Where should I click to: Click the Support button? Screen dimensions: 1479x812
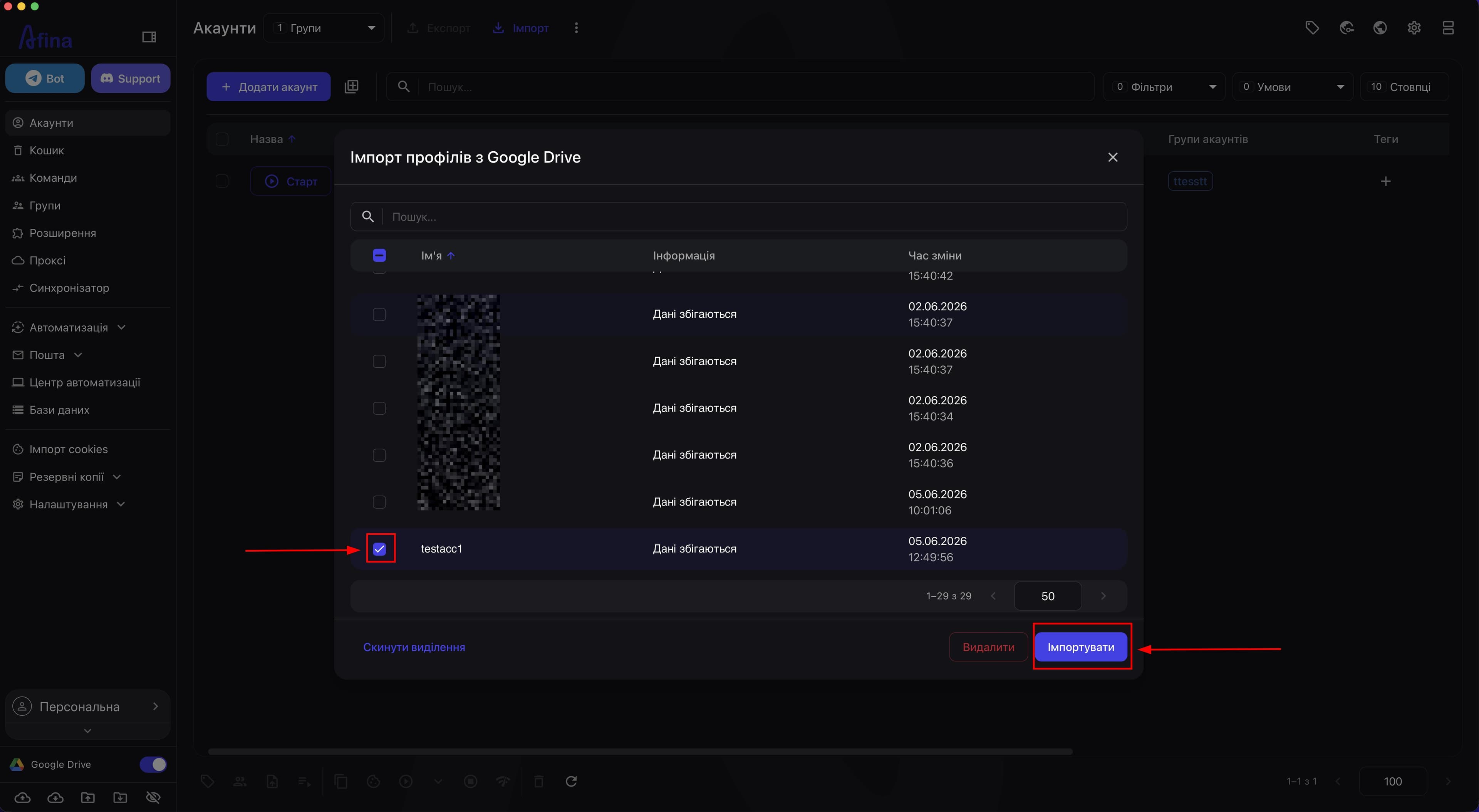coord(130,78)
